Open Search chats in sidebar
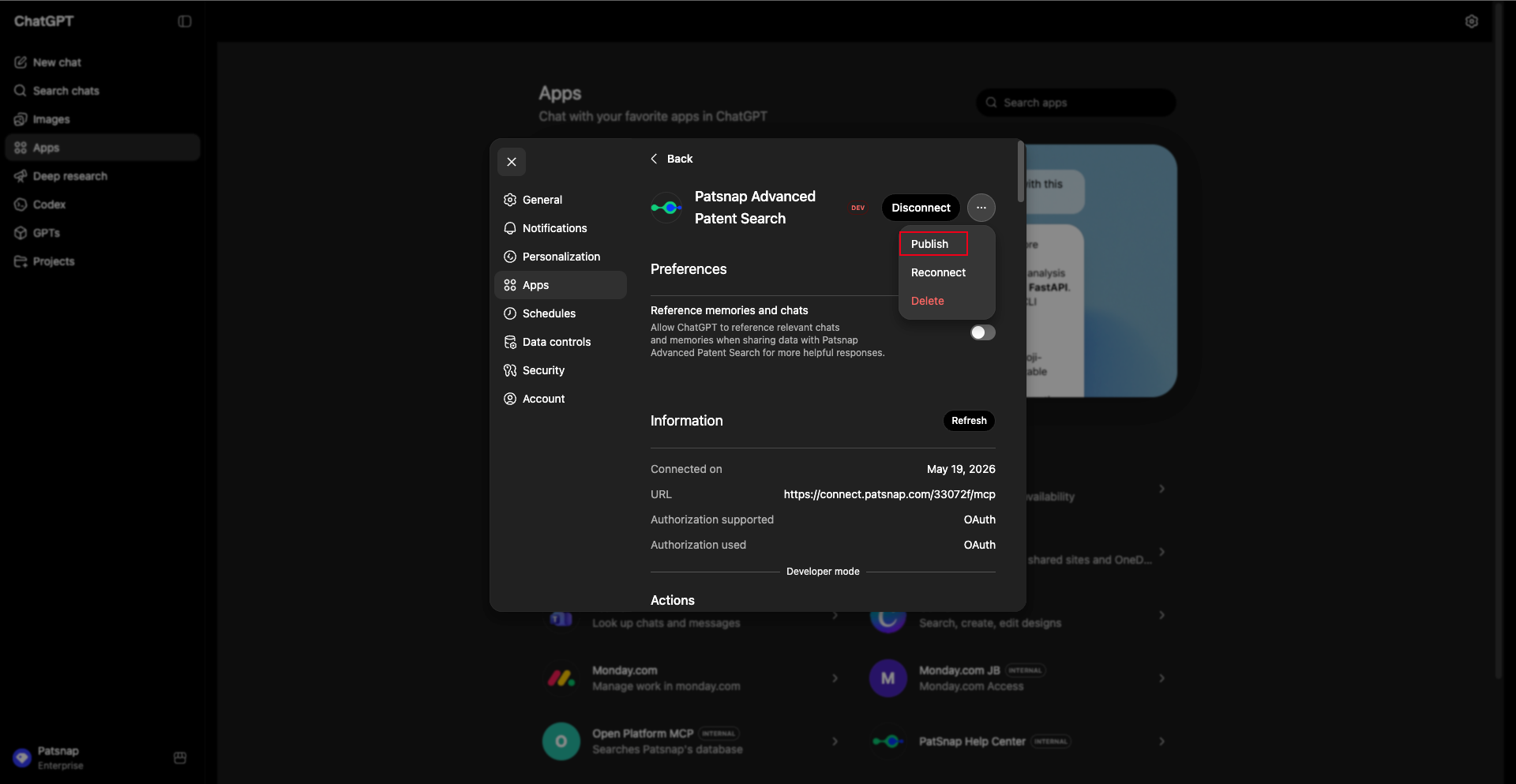The width and height of the screenshot is (1516, 784). tap(103, 91)
